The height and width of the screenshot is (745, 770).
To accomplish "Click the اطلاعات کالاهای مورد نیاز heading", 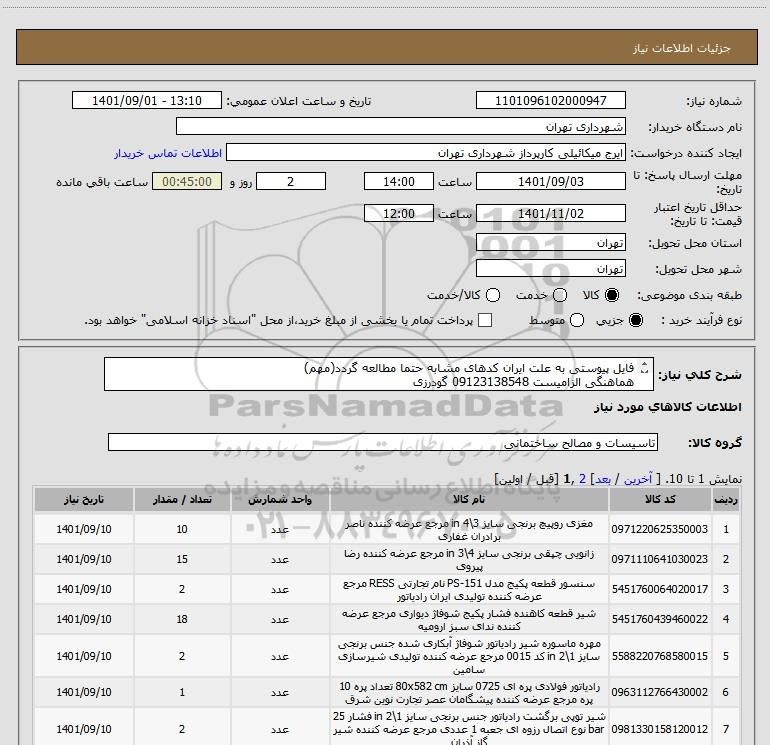I will click(x=668, y=407).
